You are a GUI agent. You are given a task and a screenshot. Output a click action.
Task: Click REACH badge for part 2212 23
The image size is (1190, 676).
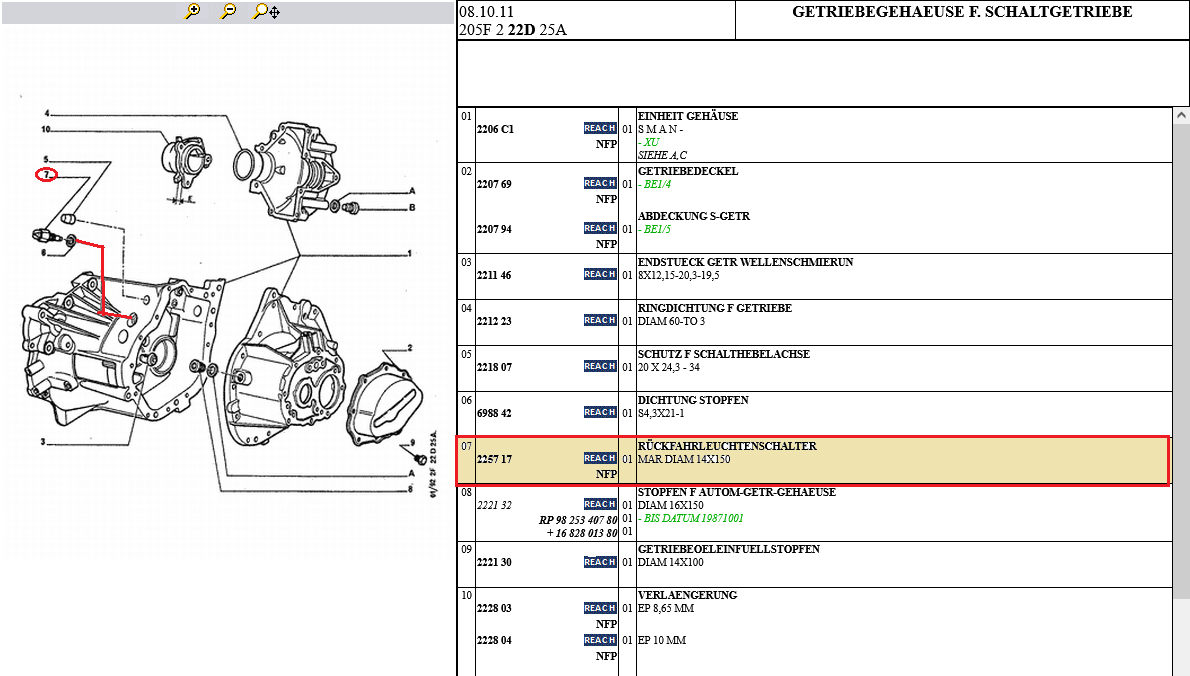600,321
